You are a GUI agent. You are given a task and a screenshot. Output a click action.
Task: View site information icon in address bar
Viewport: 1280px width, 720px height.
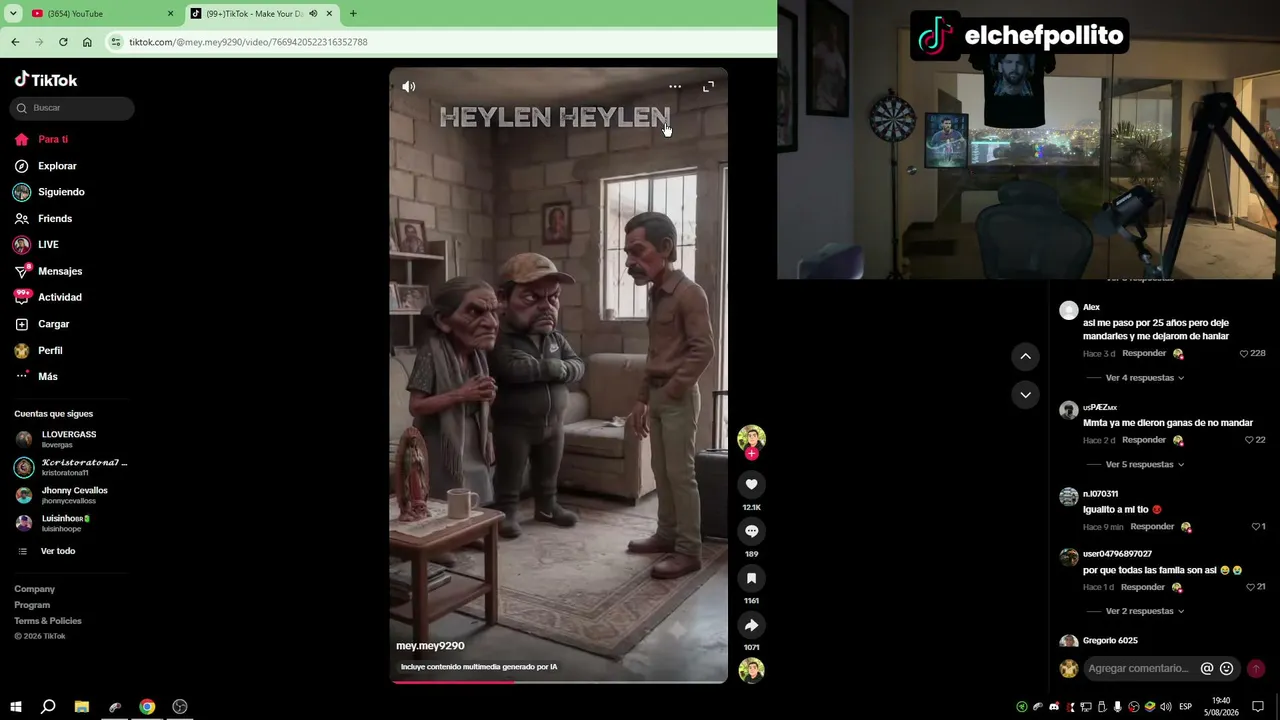click(x=116, y=42)
